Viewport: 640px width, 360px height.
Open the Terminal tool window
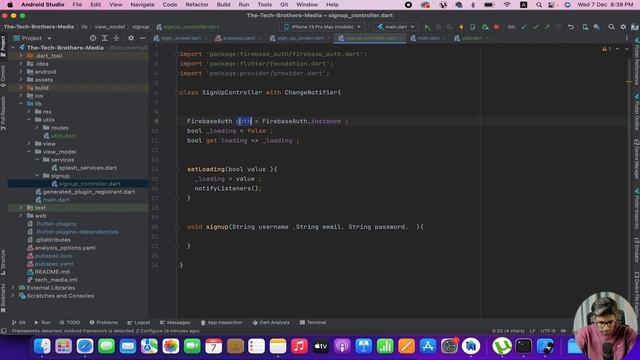point(313,322)
